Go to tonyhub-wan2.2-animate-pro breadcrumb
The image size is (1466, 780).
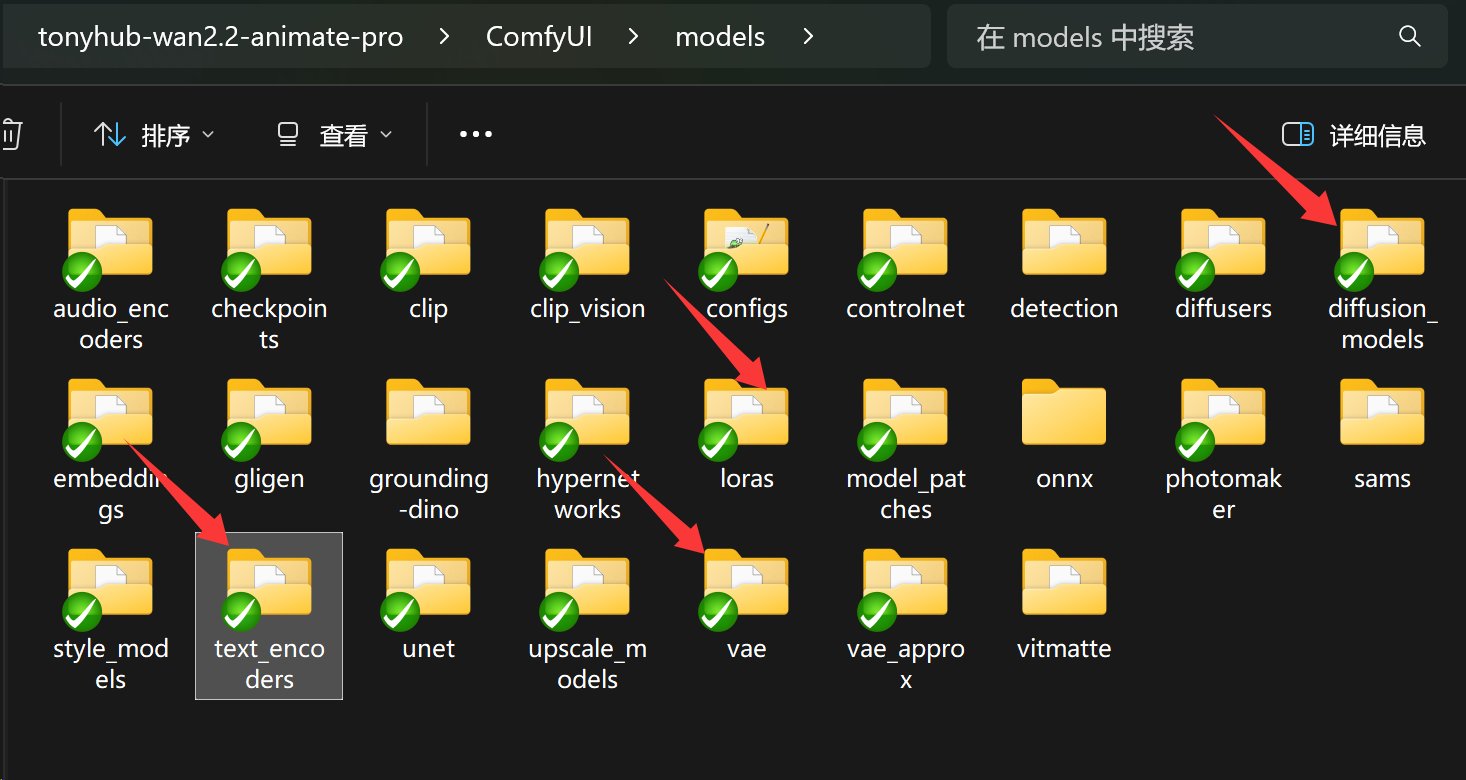tap(220, 37)
